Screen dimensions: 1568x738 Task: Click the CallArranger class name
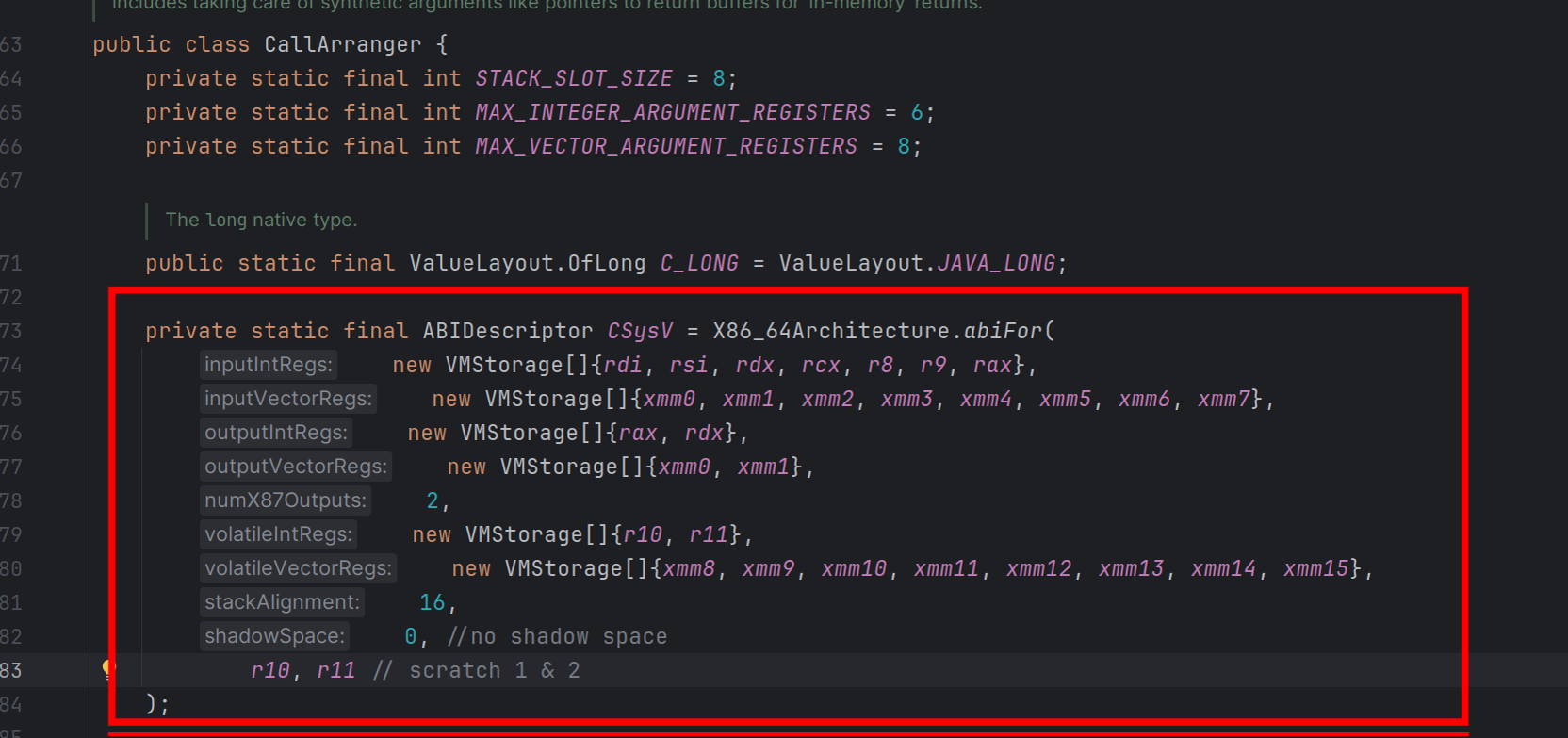[343, 44]
